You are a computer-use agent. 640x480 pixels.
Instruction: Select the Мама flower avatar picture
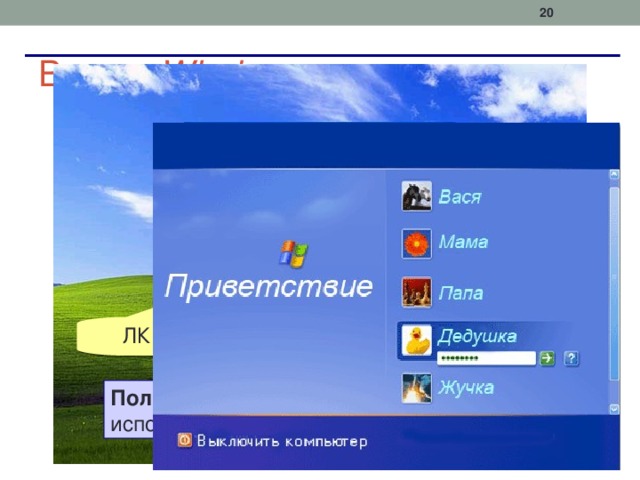416,244
